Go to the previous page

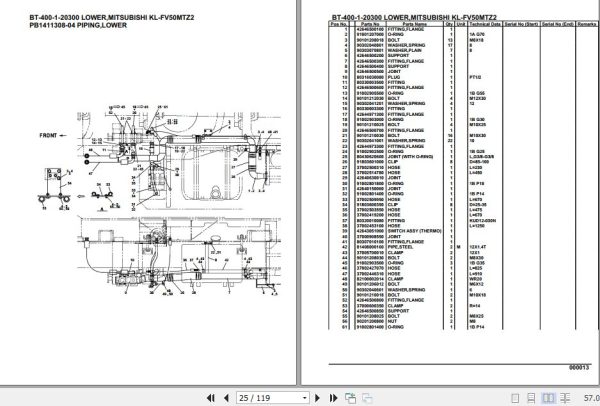[x=226, y=398]
